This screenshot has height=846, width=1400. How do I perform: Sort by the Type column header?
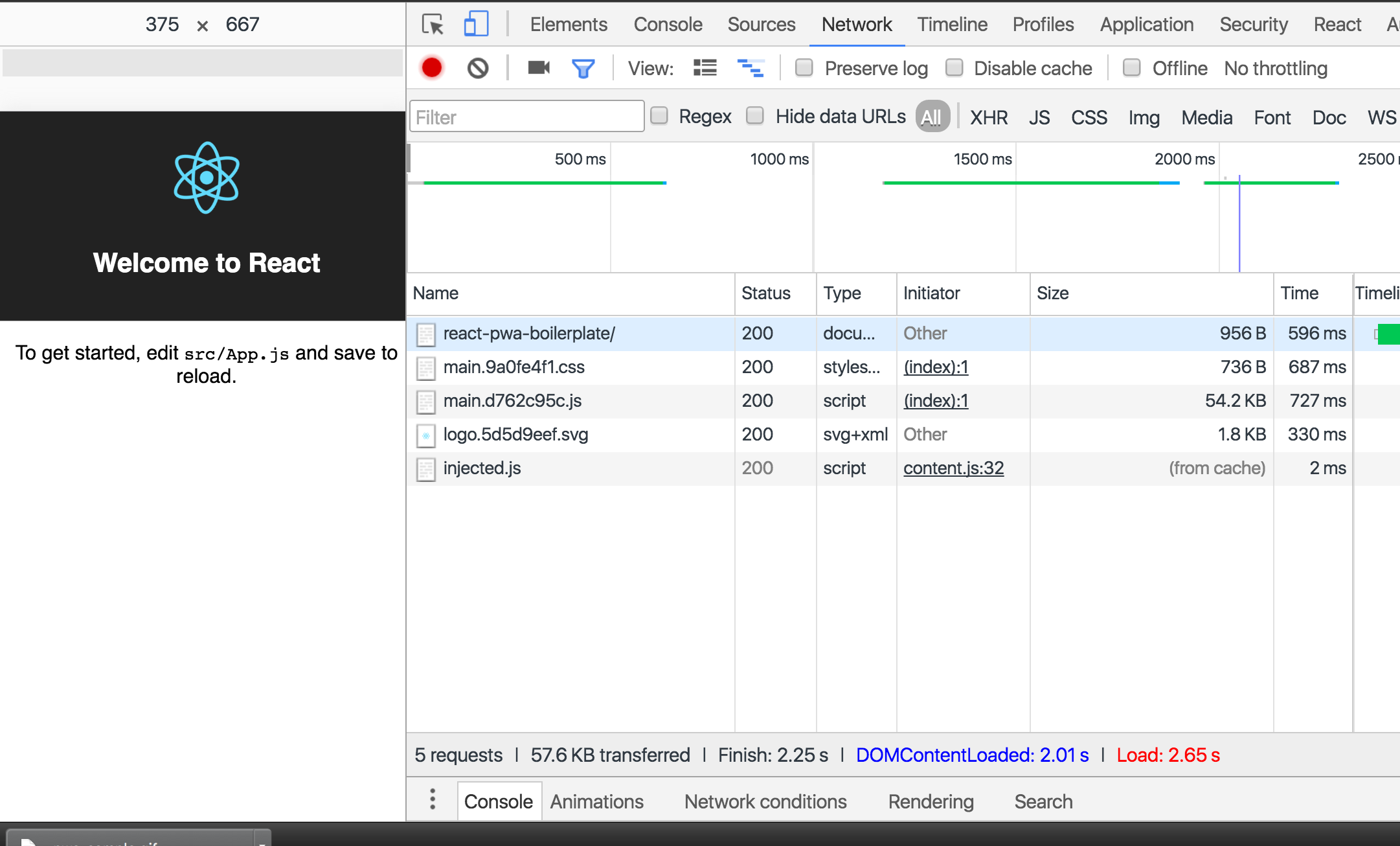coord(856,293)
